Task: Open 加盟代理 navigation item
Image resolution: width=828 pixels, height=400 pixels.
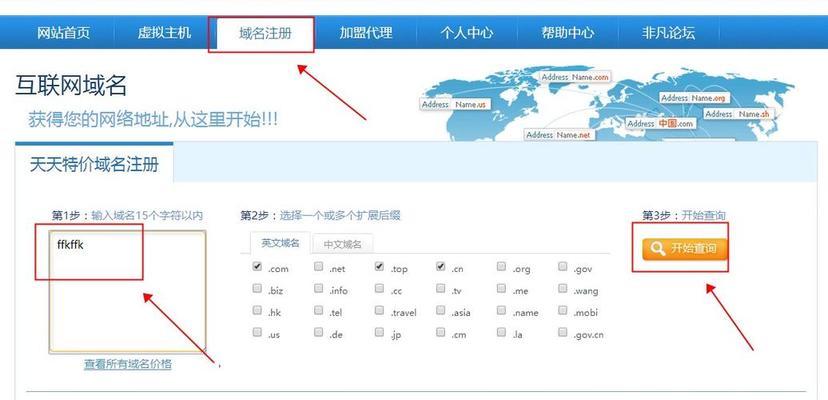Action: tap(366, 33)
